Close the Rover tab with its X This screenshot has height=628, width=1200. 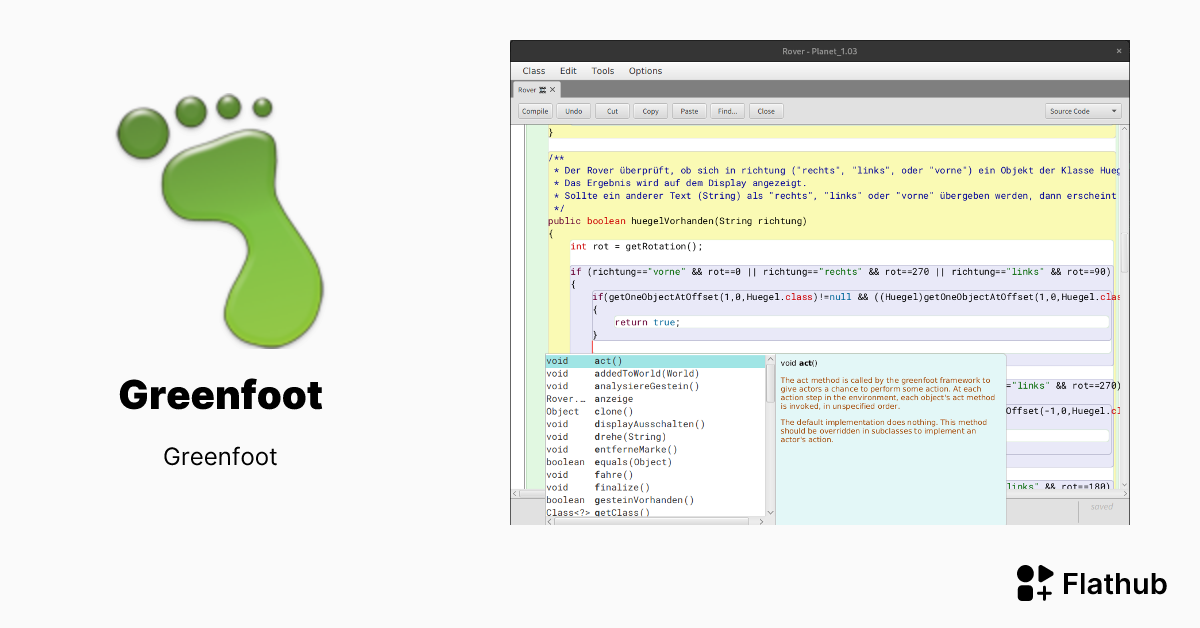coord(552,89)
